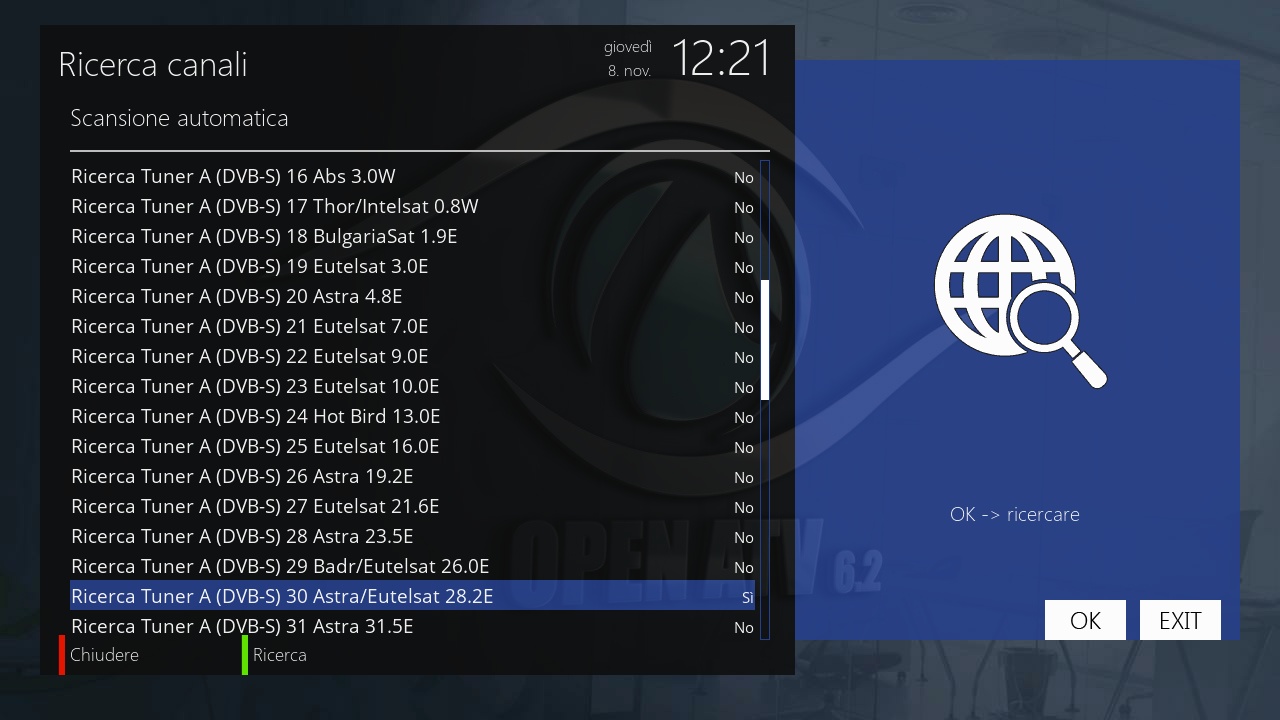The height and width of the screenshot is (720, 1280).
Task: Select row 22 Eutelsat 9.0E
Action: tap(412, 356)
